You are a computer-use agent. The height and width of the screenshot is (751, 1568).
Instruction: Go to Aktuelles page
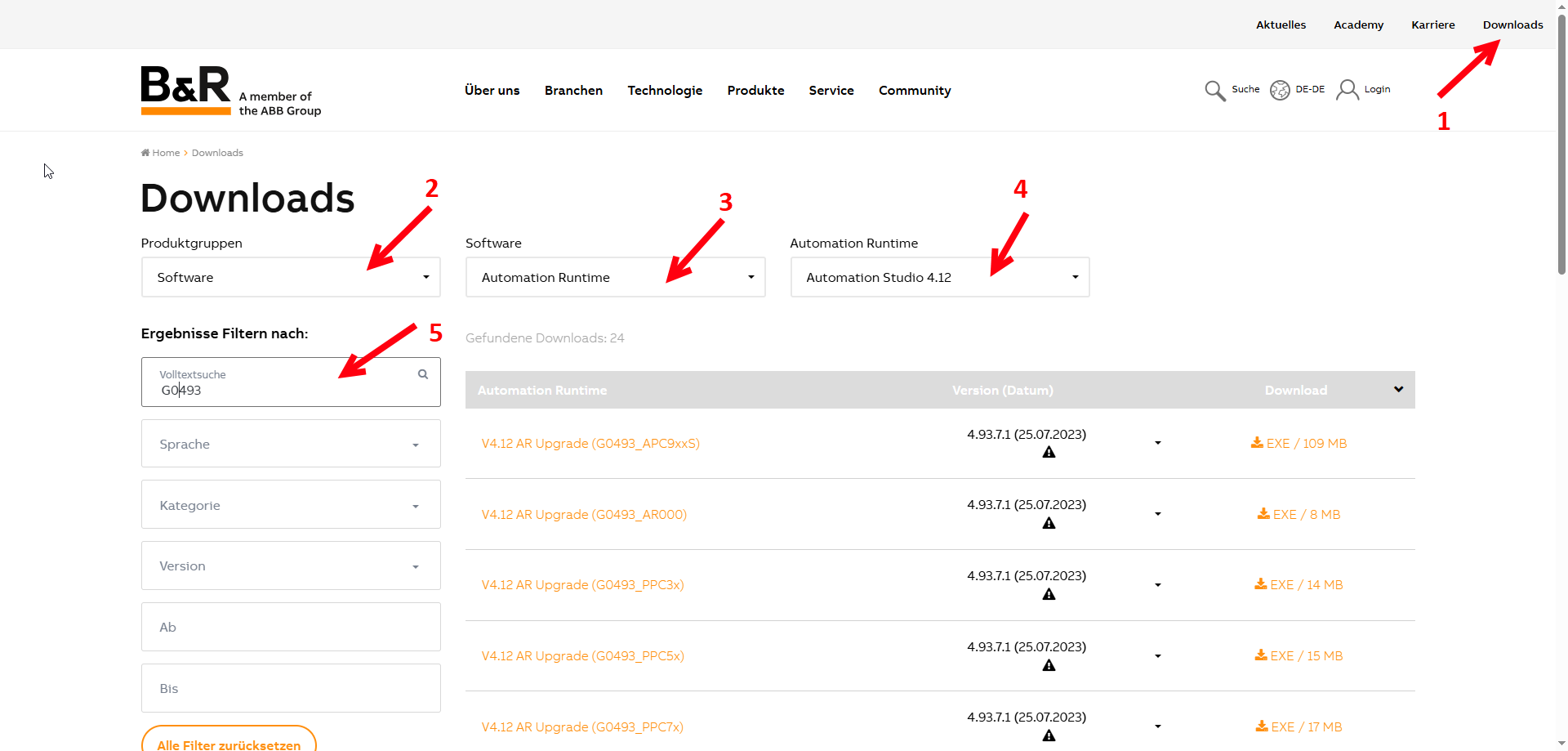(x=1281, y=25)
